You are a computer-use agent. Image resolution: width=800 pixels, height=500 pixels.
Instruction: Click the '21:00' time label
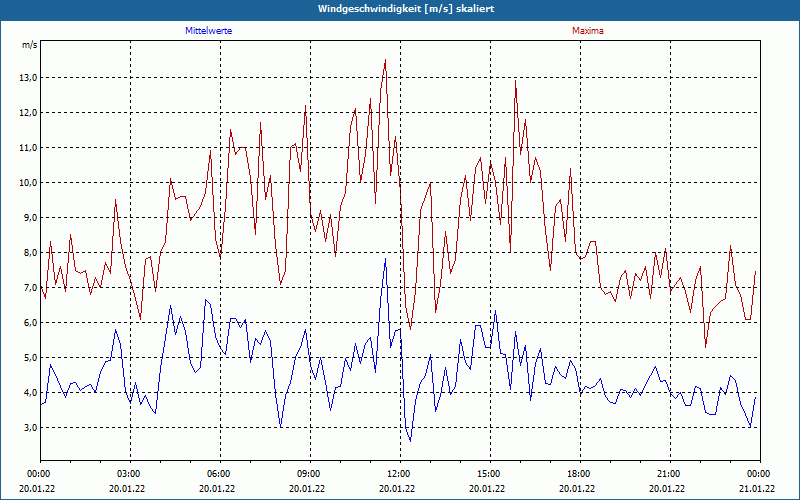tap(670, 474)
